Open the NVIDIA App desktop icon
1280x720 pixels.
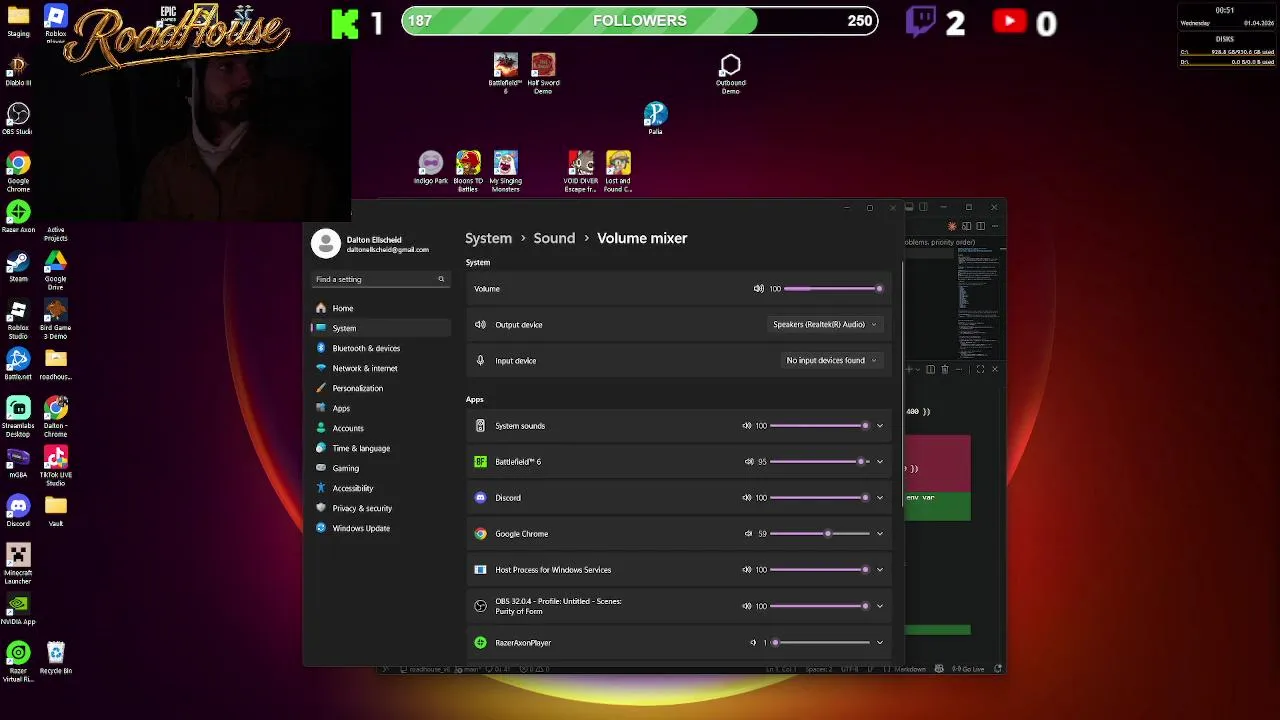[18, 609]
